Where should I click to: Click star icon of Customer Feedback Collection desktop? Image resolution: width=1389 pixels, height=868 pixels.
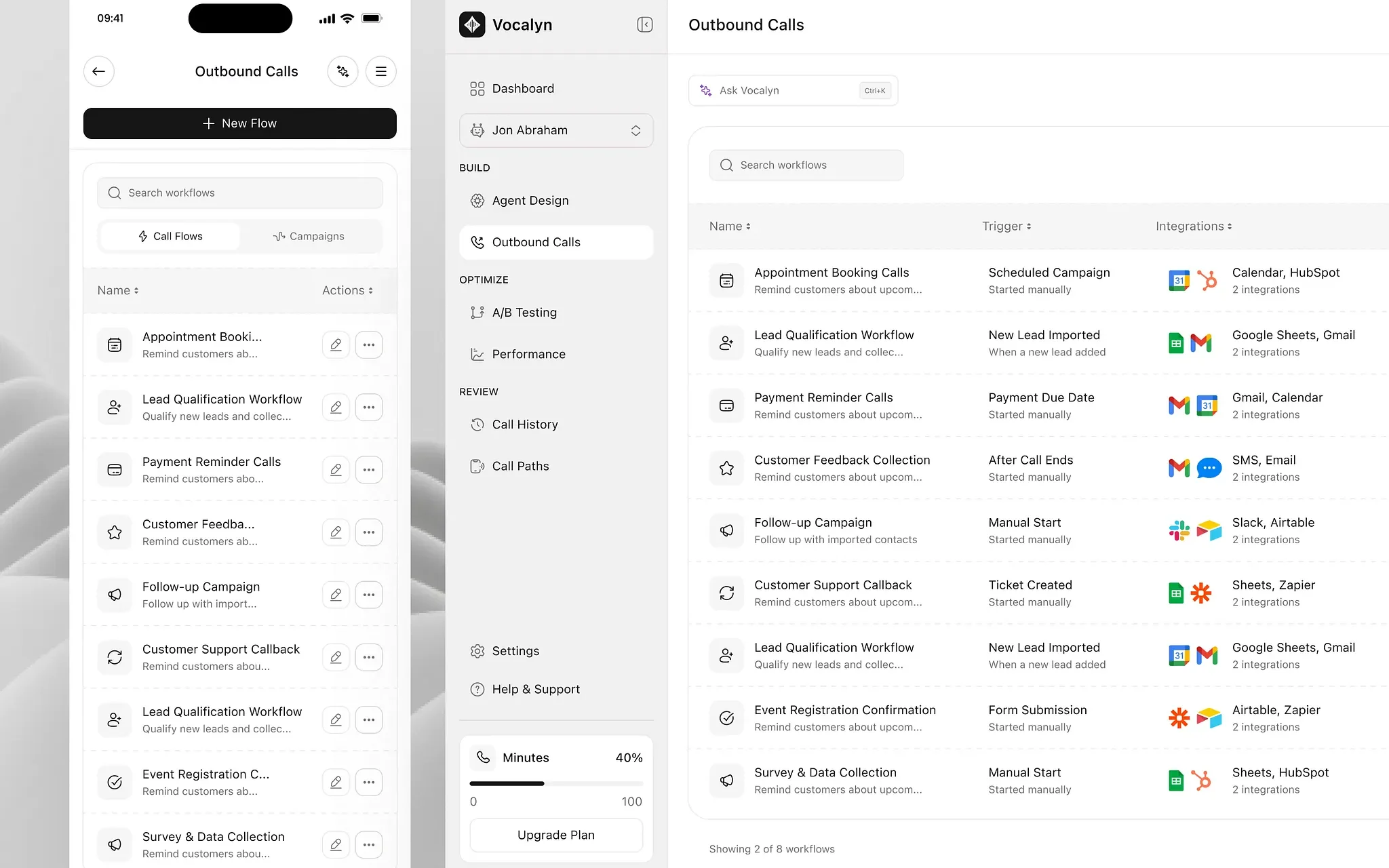click(726, 468)
